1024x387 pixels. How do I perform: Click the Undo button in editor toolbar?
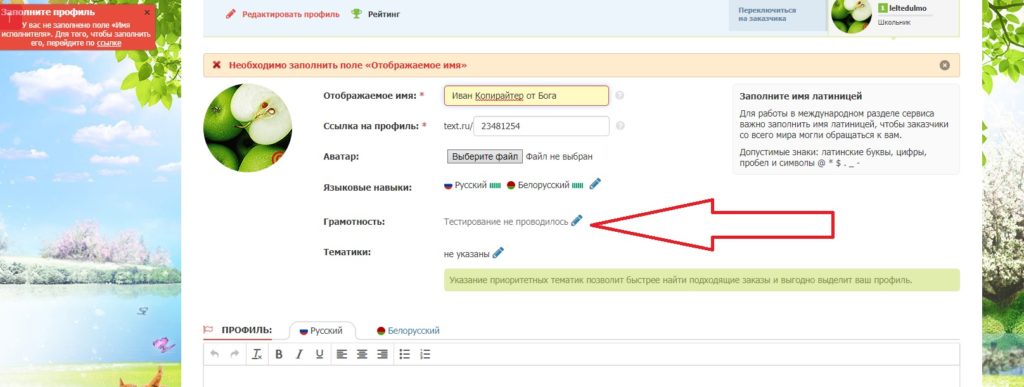click(x=214, y=354)
